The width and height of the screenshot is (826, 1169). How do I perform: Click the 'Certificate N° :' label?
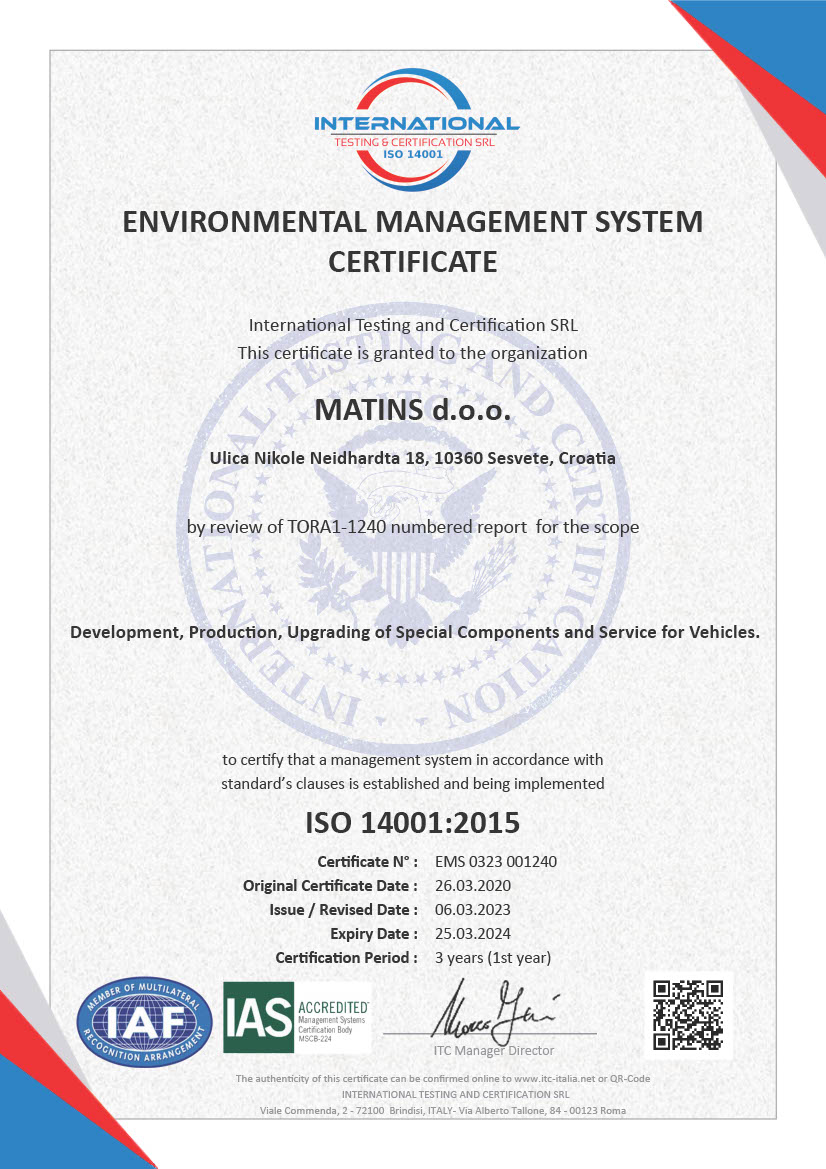tap(368, 862)
